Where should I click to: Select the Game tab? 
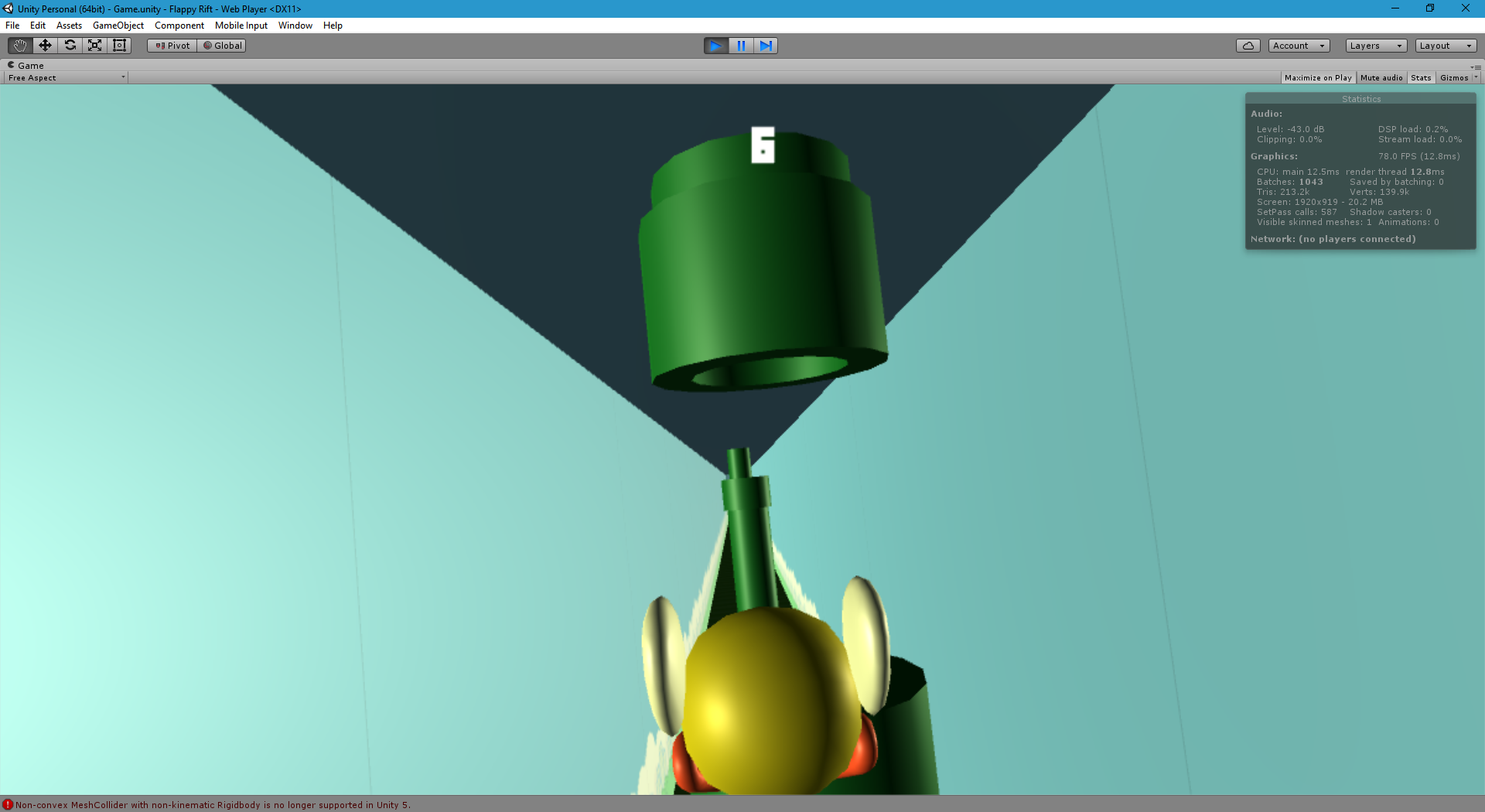pos(26,66)
